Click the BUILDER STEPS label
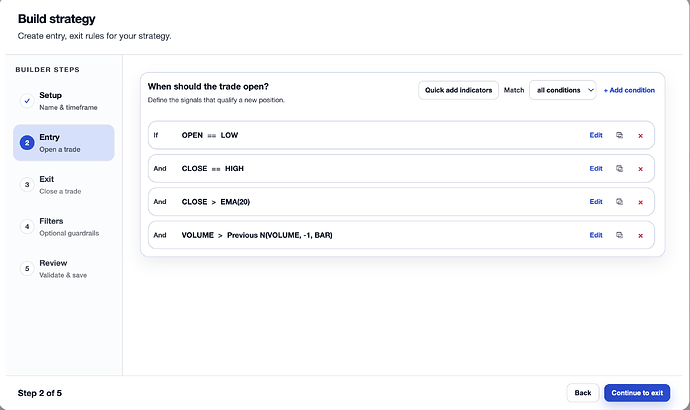This screenshot has height=410, width=690. click(x=48, y=70)
